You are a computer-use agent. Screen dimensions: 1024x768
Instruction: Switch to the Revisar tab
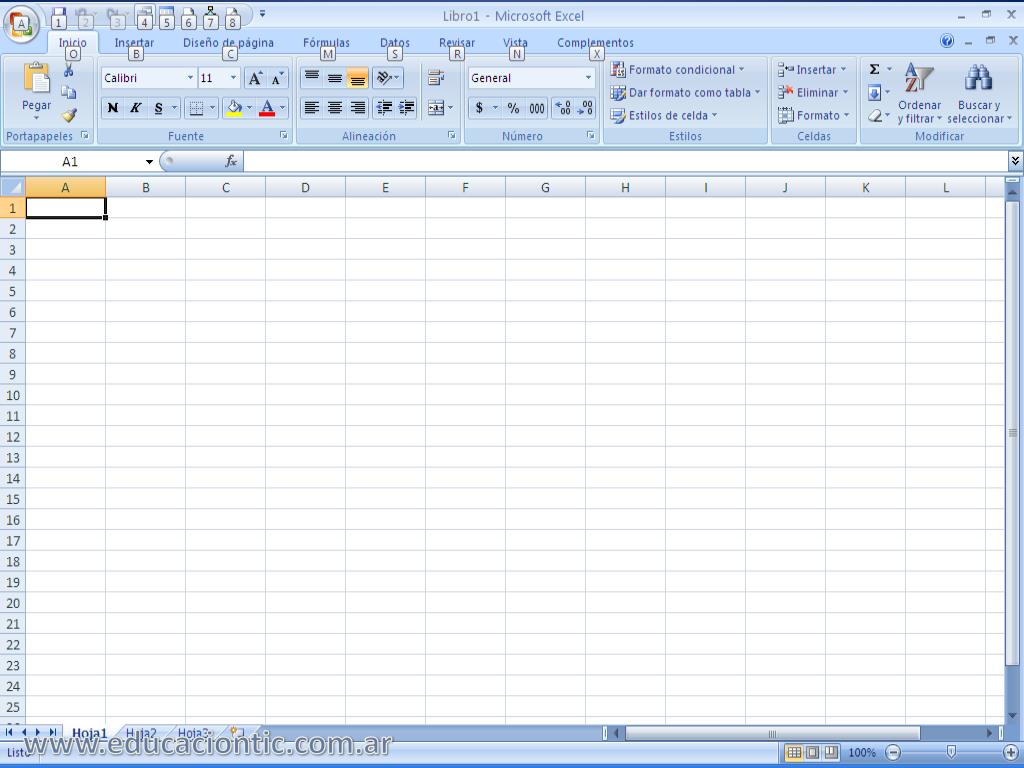pyautogui.click(x=456, y=42)
